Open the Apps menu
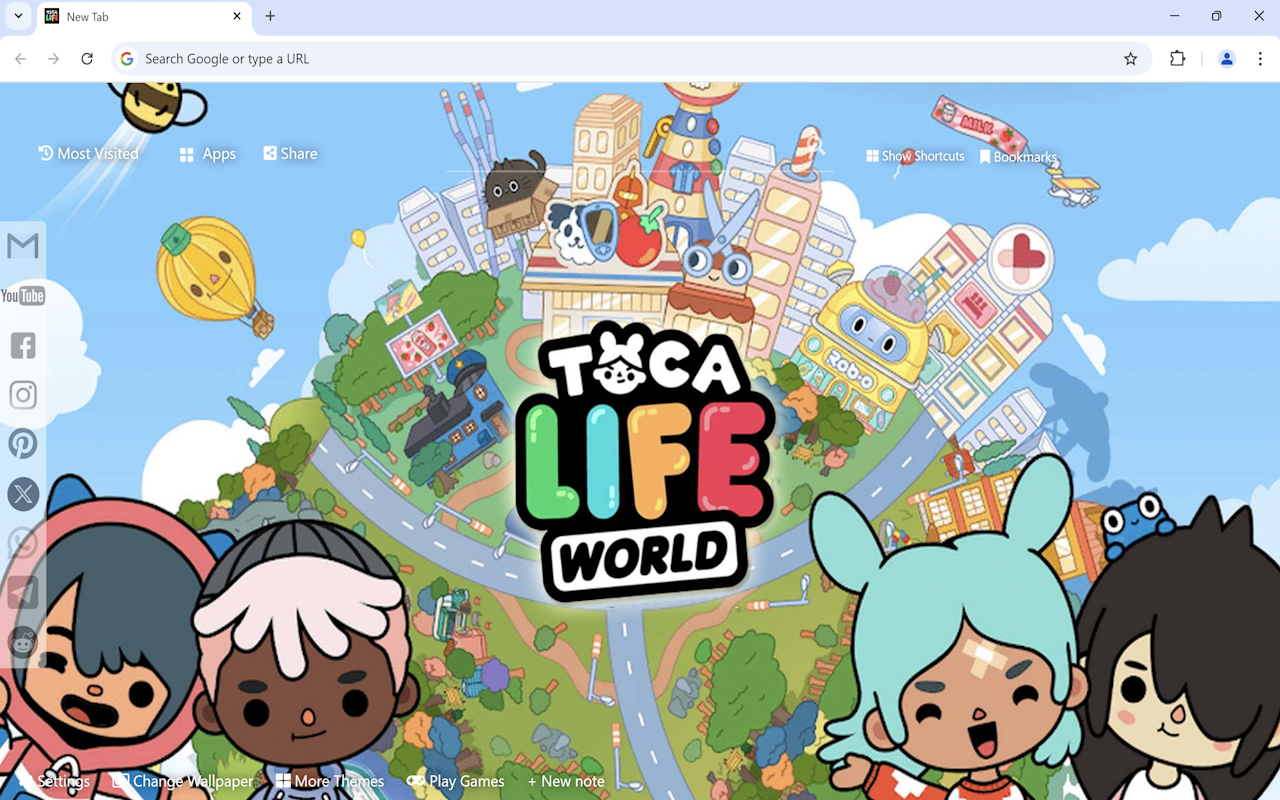The image size is (1280, 800). coord(208,154)
